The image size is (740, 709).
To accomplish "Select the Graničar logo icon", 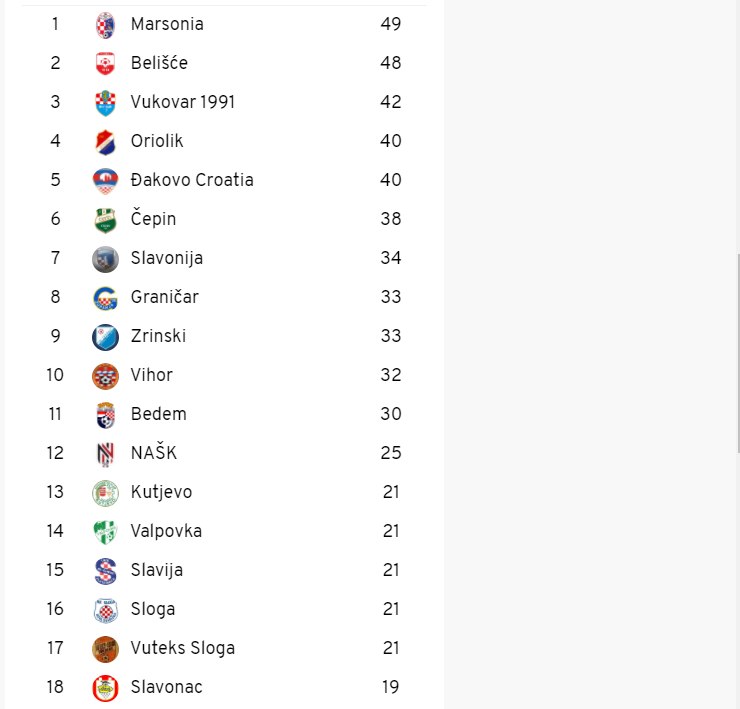I will 105,297.
